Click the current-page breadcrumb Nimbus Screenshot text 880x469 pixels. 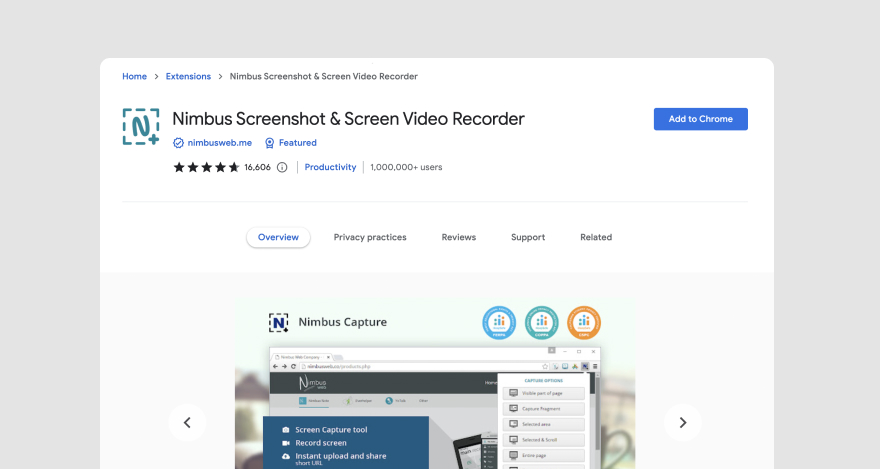pyautogui.click(x=324, y=76)
